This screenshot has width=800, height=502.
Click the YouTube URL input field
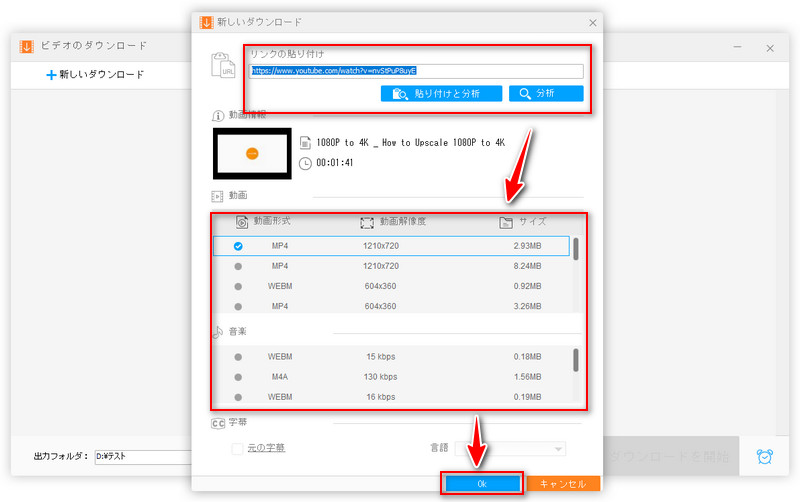[x=416, y=71]
